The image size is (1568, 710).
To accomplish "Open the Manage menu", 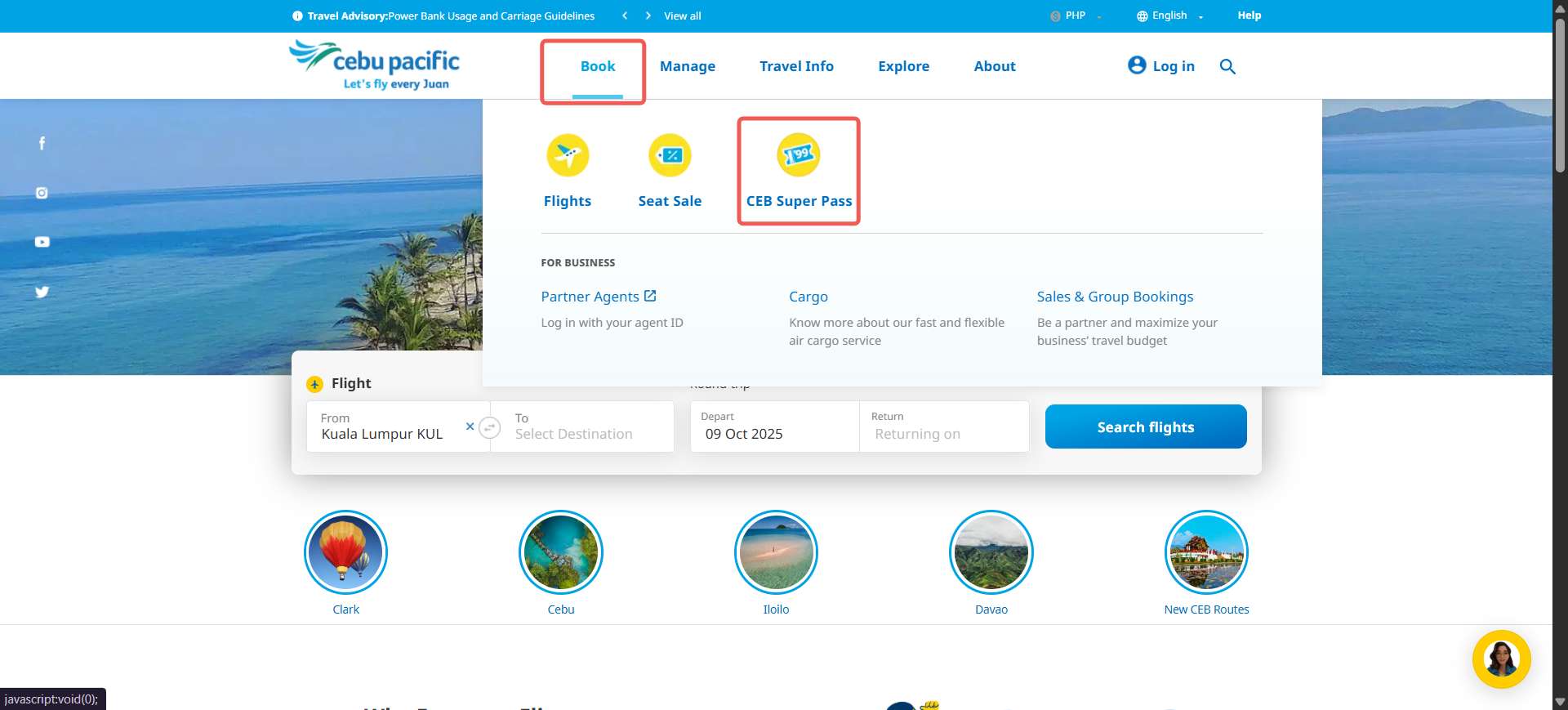I will (x=687, y=66).
